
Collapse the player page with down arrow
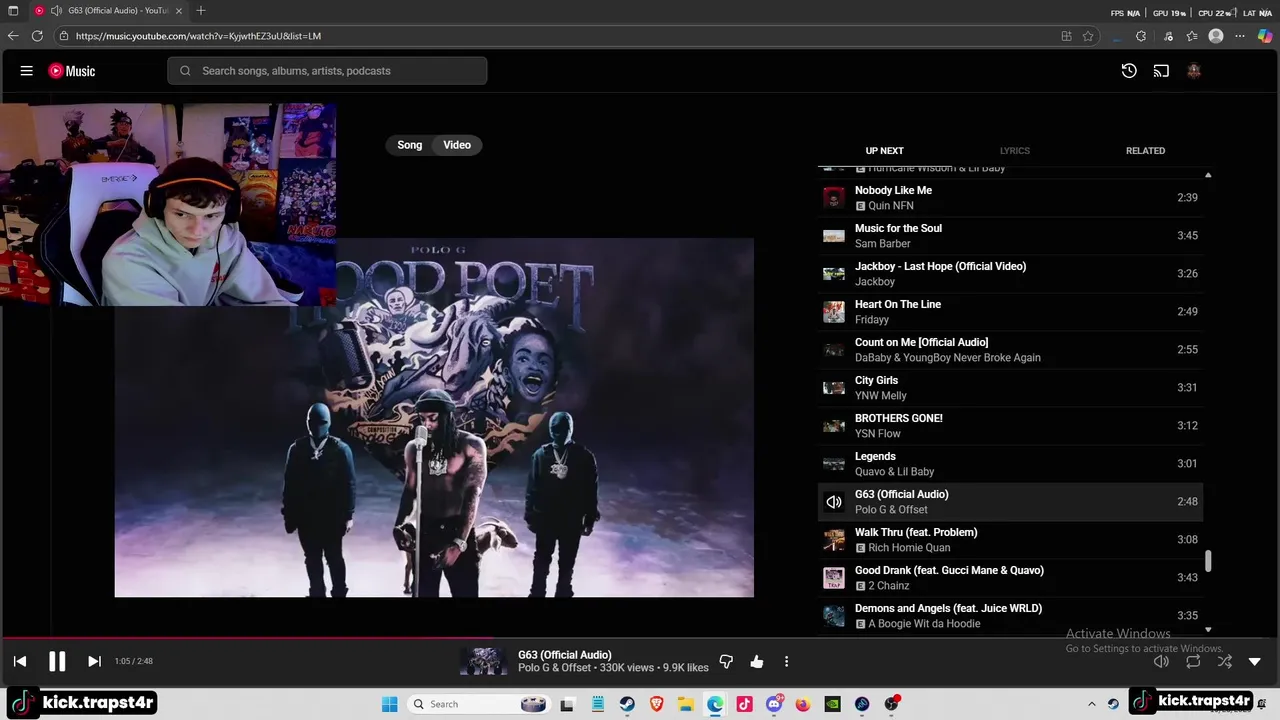[x=1255, y=661]
